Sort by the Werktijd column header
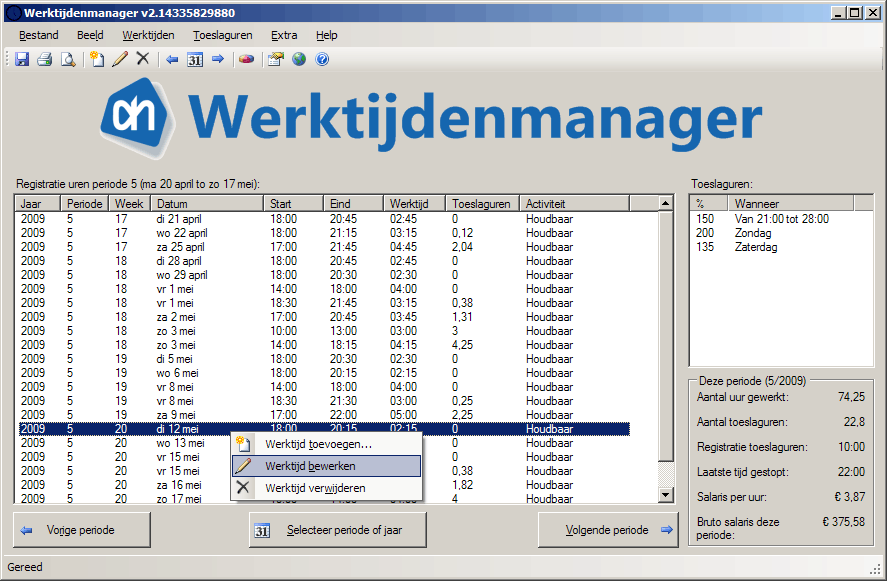 point(415,204)
